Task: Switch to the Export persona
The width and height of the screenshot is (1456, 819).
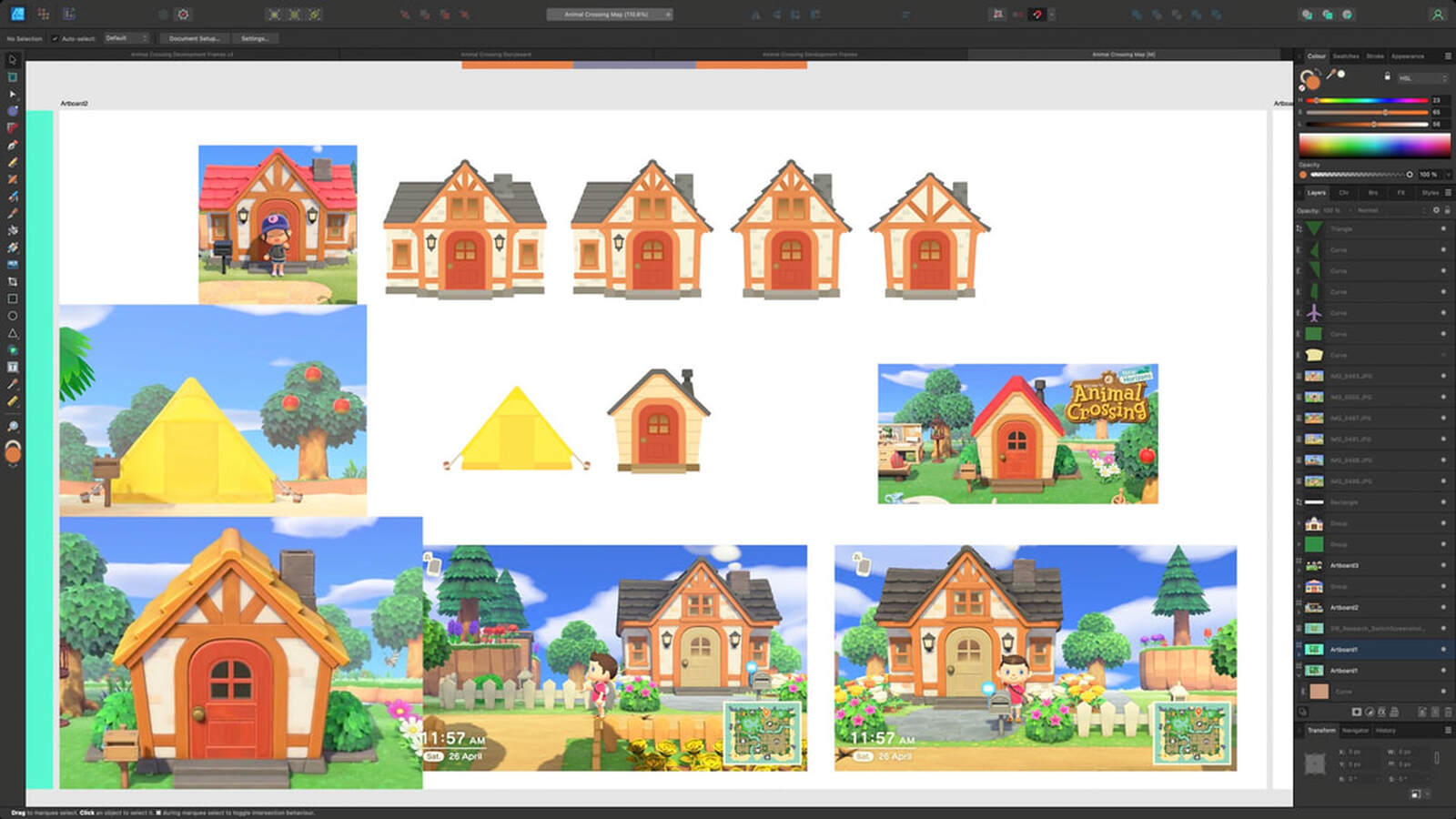Action: tap(69, 14)
